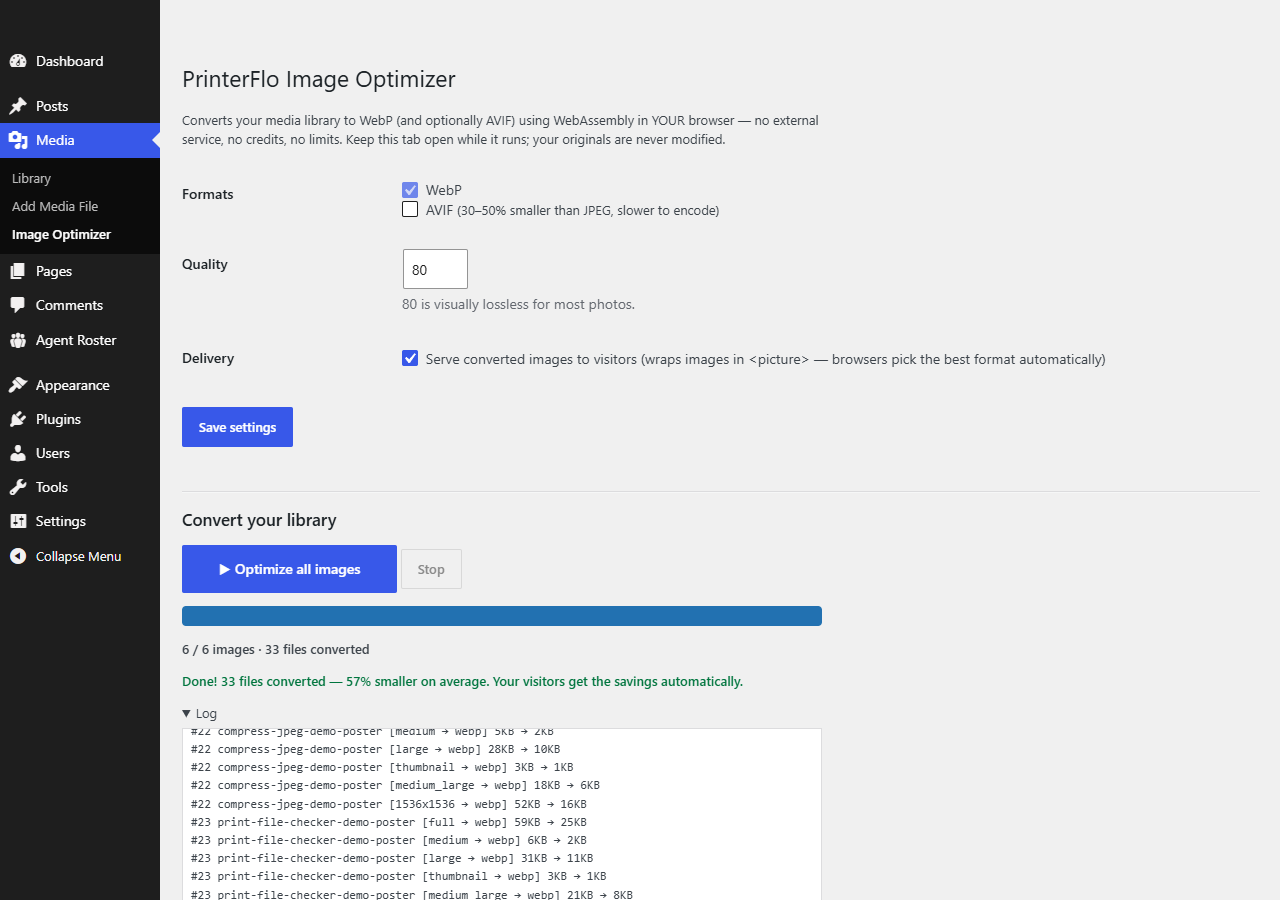Toggle the WebP format checkbox
The height and width of the screenshot is (900, 1280).
click(x=410, y=190)
